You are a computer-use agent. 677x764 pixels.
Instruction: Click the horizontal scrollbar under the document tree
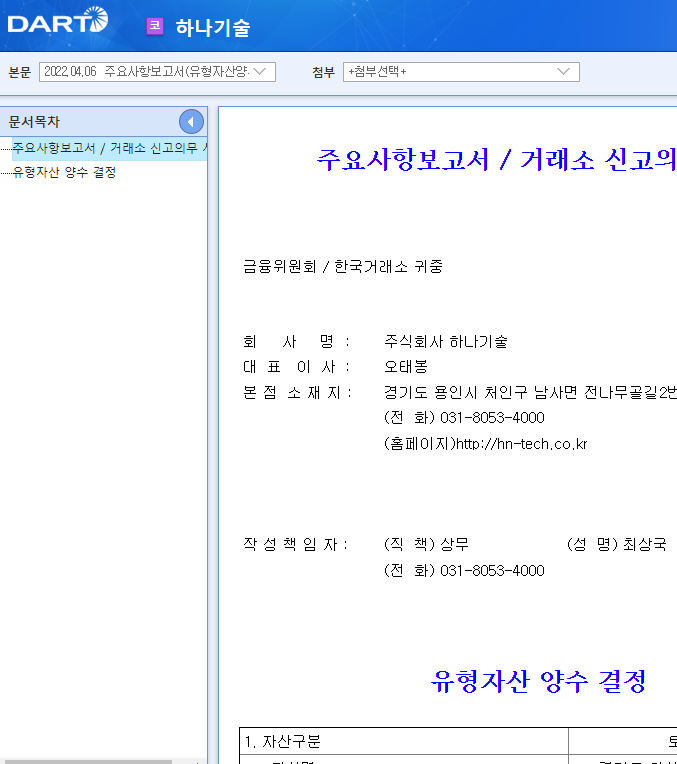click(x=86, y=761)
